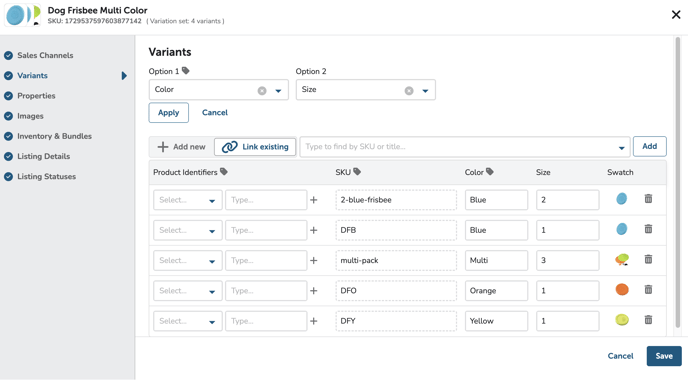Image resolution: width=688 pixels, height=392 pixels.
Task: Click tag icon beside Product Identifiers header
Action: pos(224,172)
